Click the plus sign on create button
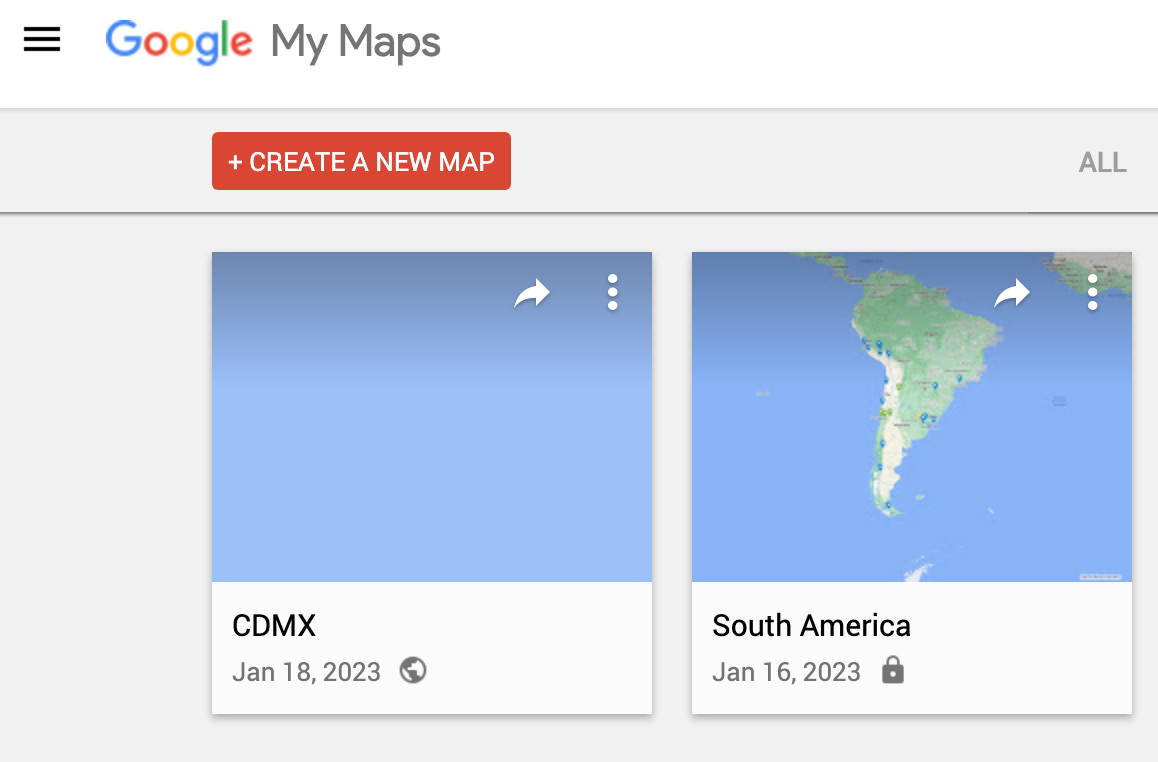 (236, 162)
